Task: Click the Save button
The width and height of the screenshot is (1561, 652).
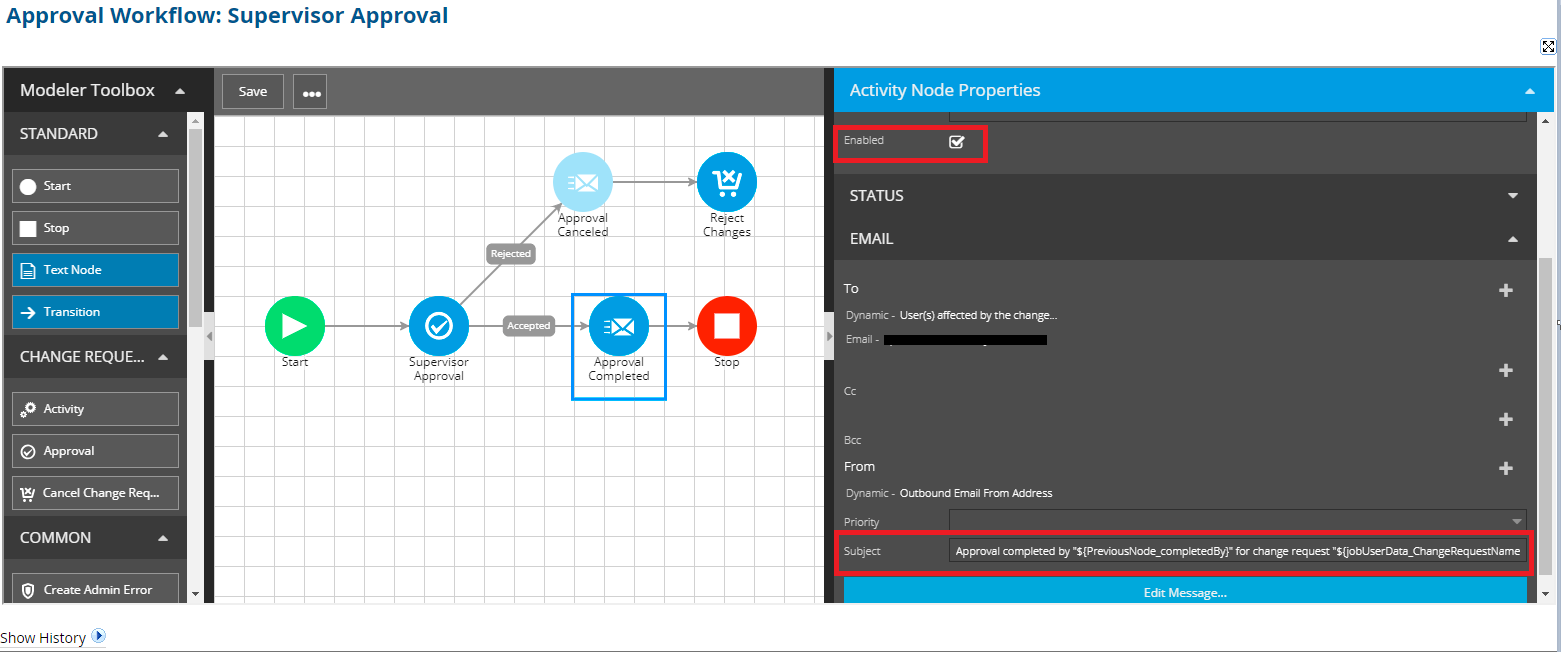Action: [x=252, y=90]
